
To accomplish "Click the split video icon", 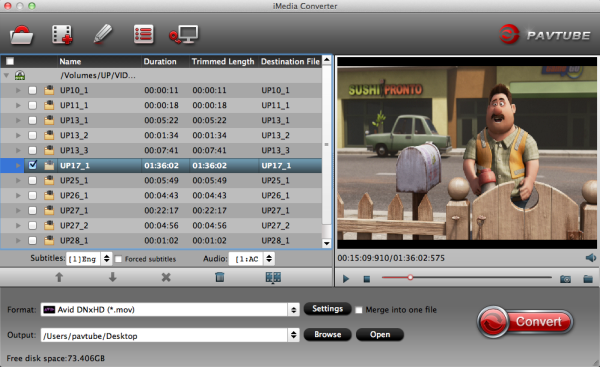I will [273, 277].
